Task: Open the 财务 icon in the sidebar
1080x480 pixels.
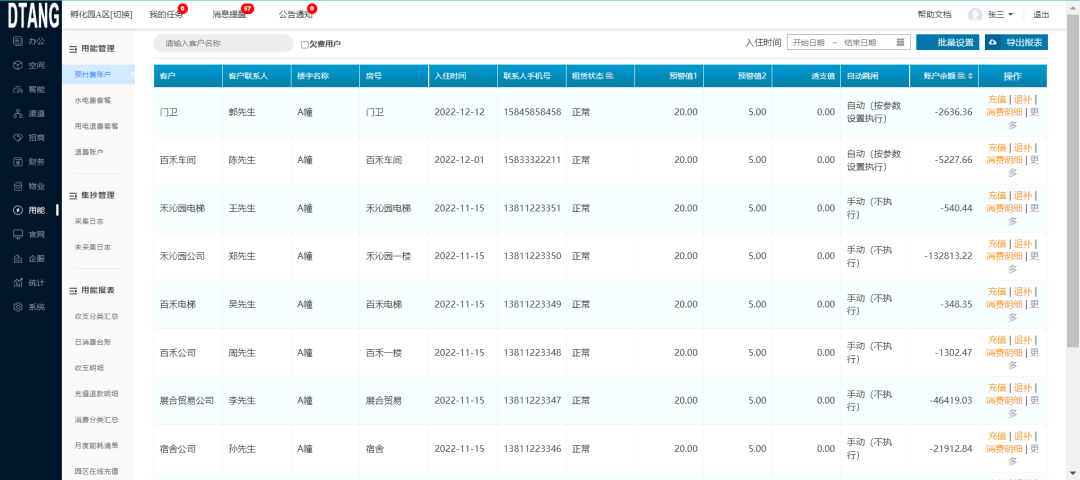Action: [x=19, y=162]
